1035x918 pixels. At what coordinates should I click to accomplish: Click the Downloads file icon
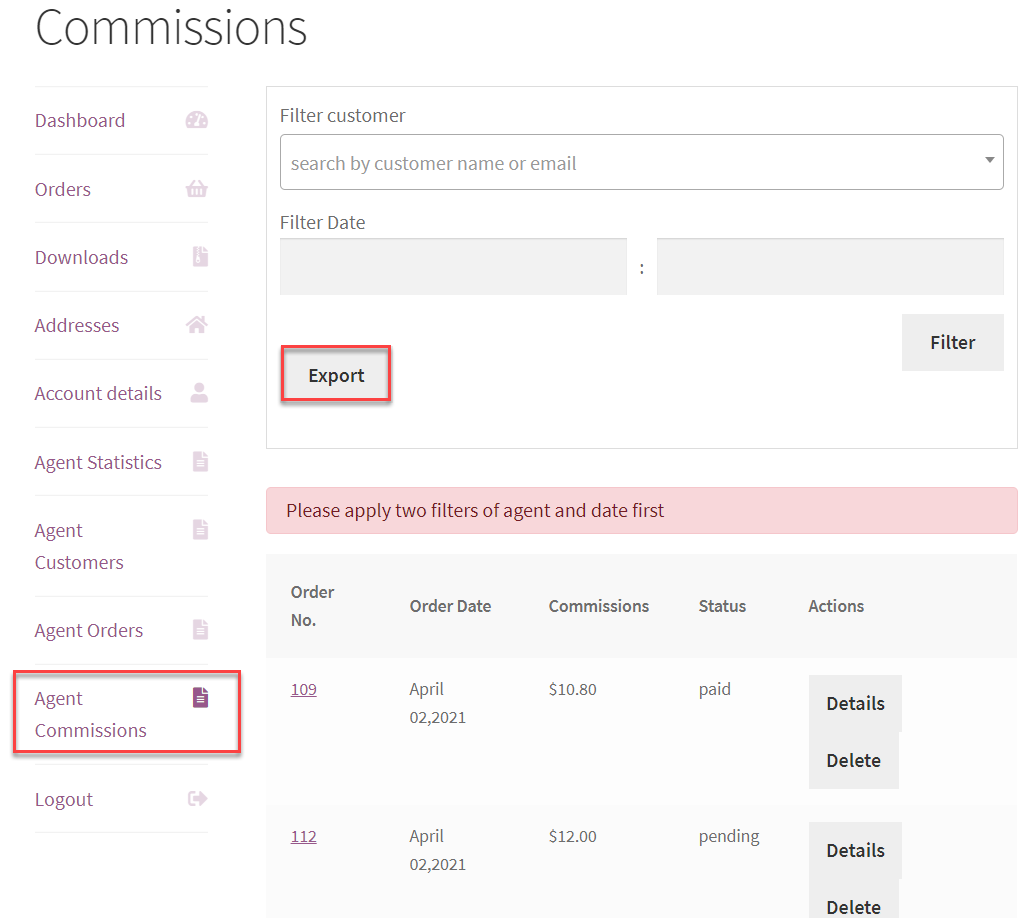[200, 257]
